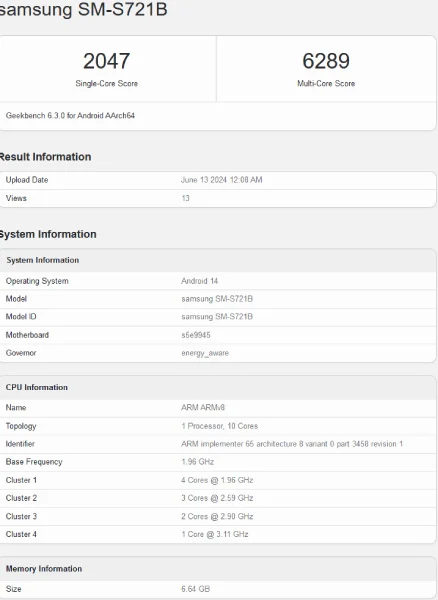Select the June 13 2024 12:08 AM value
The image size is (438, 600).
click(221, 180)
